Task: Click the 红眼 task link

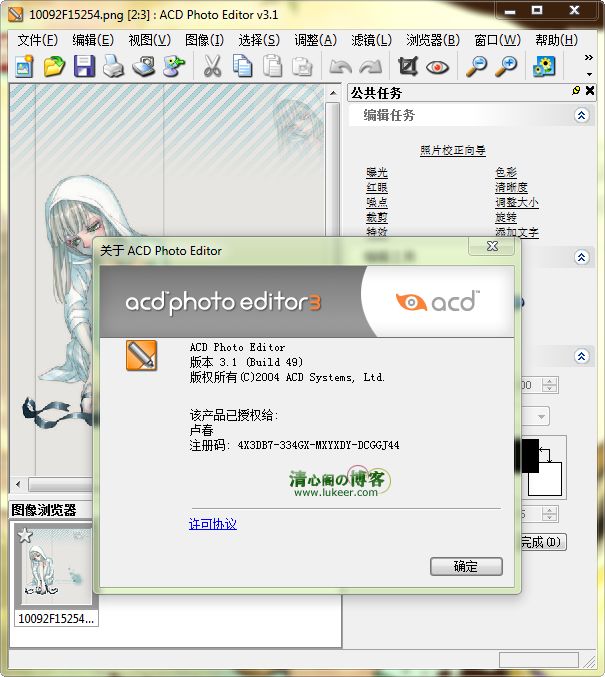Action: 377,187
